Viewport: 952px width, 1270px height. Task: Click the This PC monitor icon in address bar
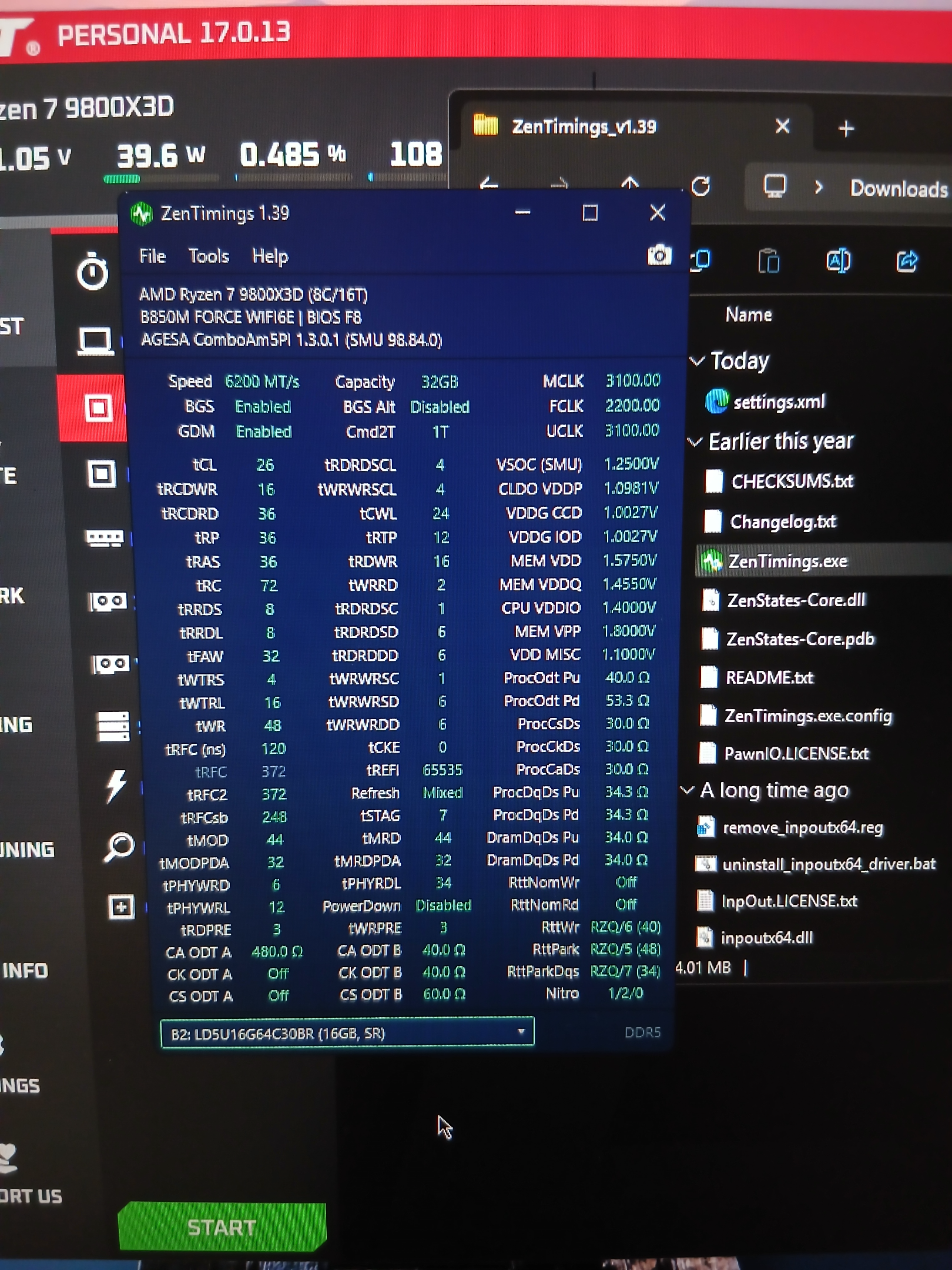(775, 187)
